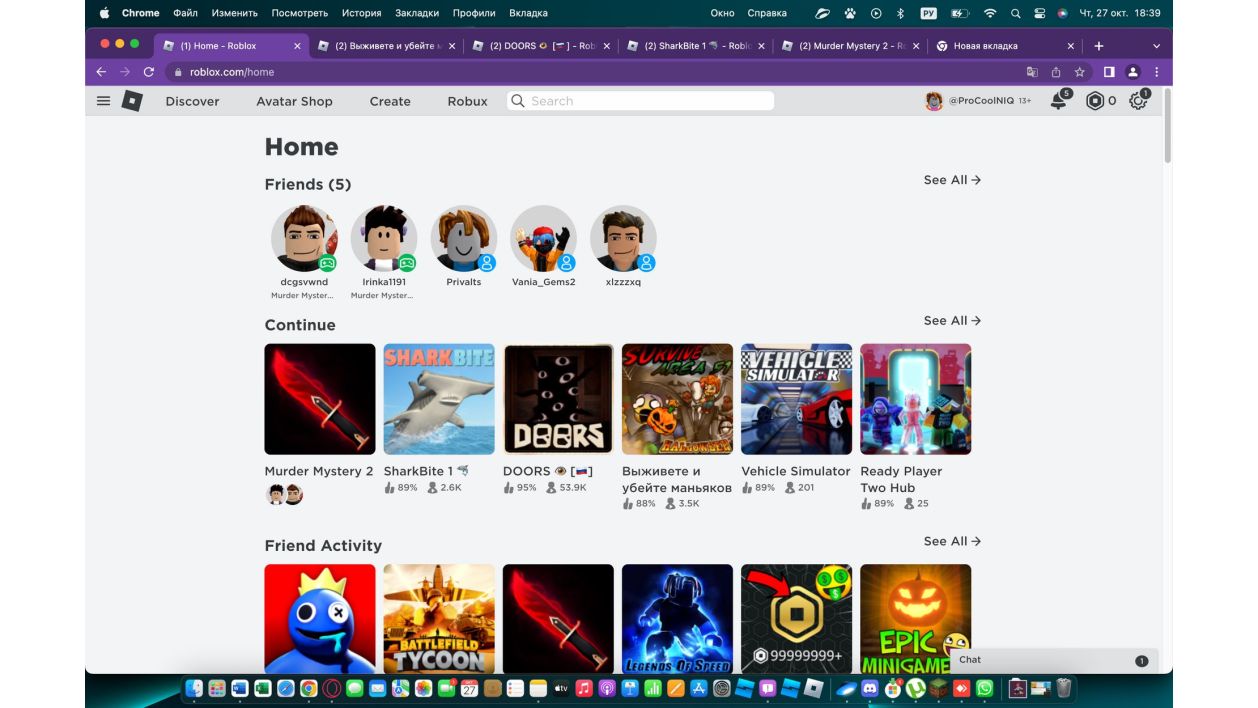Viewport: 1258px width, 708px height.
Task: Open the Avatar Shop link
Action: 294,101
